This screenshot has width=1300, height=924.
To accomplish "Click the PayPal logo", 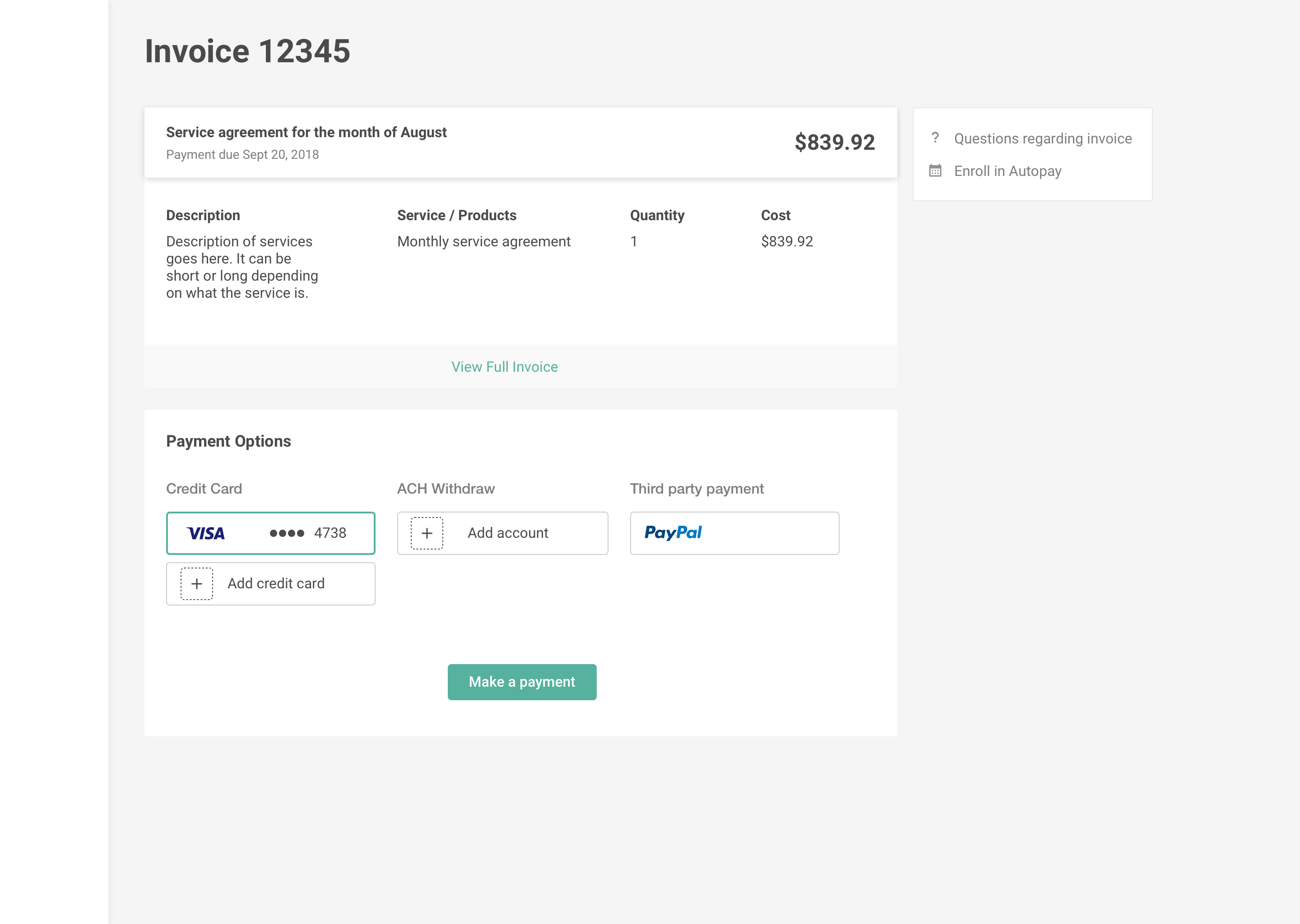I will pos(673,532).
